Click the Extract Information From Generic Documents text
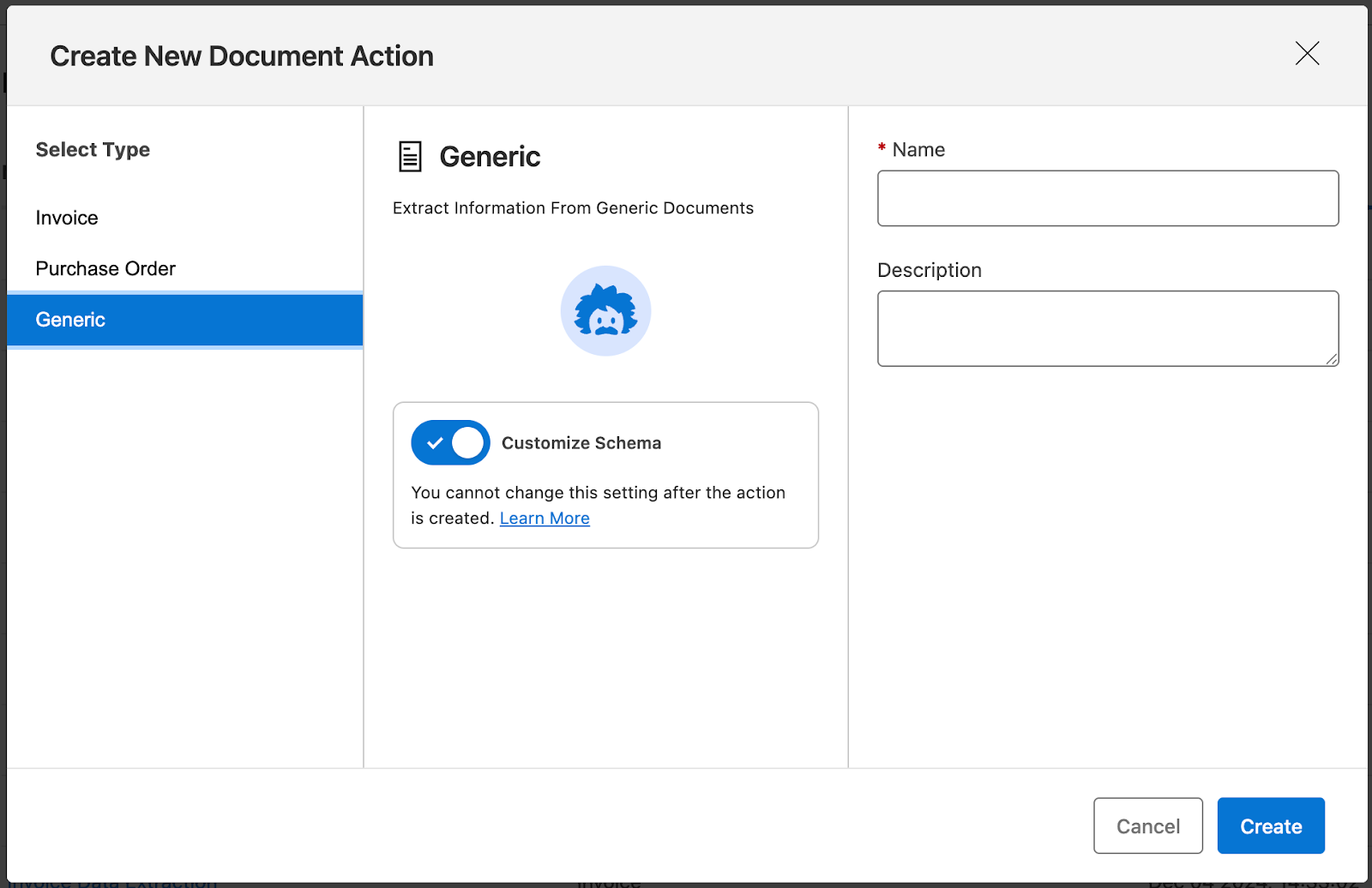Viewport: 1372px width, 888px height. click(x=573, y=207)
